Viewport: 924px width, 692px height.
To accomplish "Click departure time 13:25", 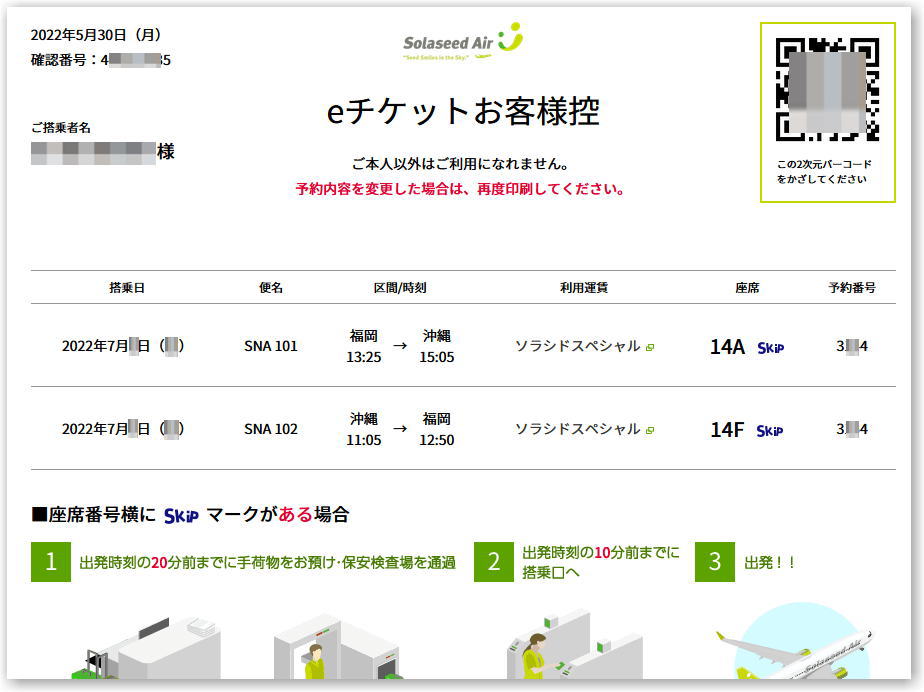I will point(364,357).
